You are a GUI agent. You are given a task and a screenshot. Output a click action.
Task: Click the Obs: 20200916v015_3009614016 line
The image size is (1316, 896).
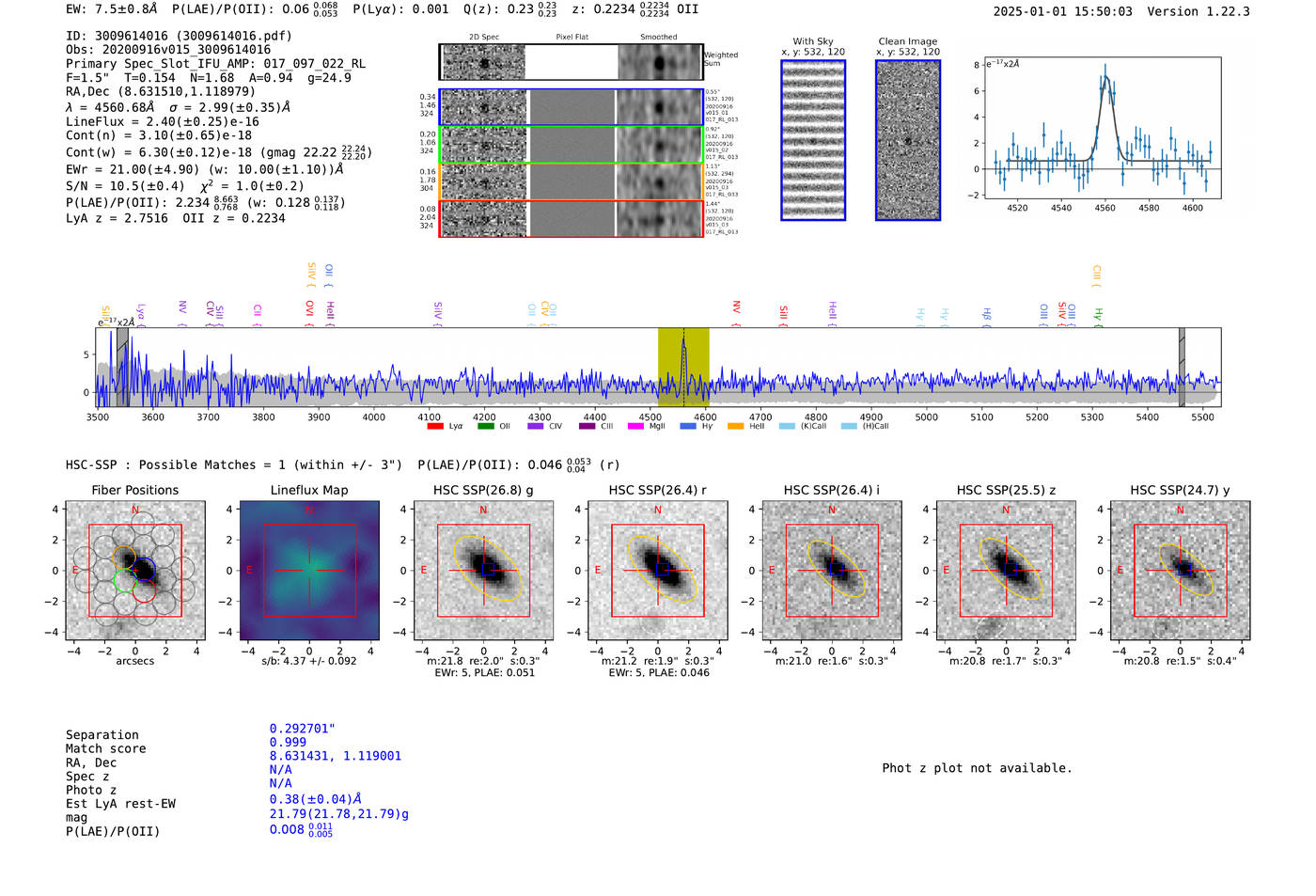pyautogui.click(x=168, y=50)
